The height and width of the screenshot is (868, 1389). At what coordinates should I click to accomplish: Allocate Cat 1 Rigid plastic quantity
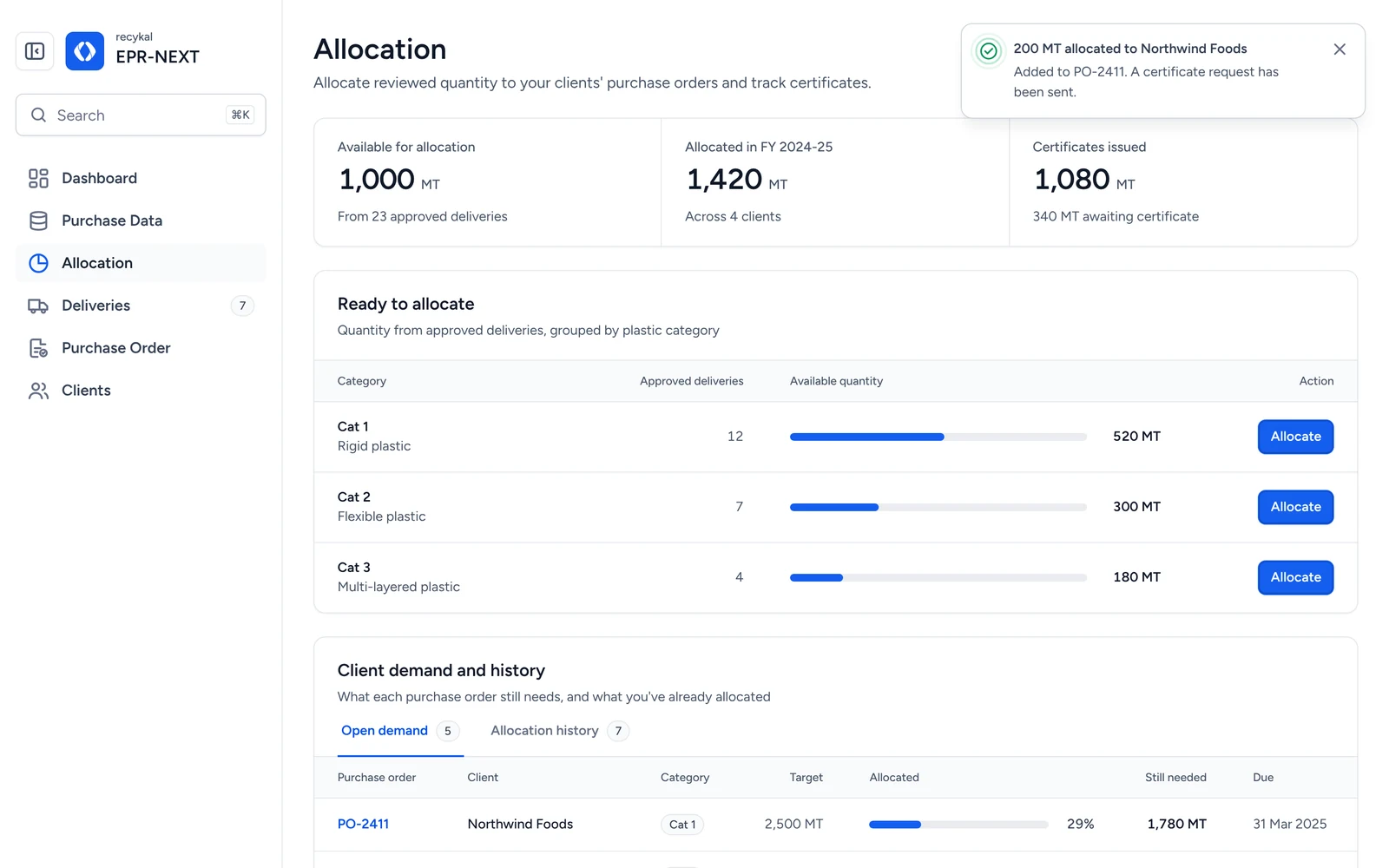1295,437
